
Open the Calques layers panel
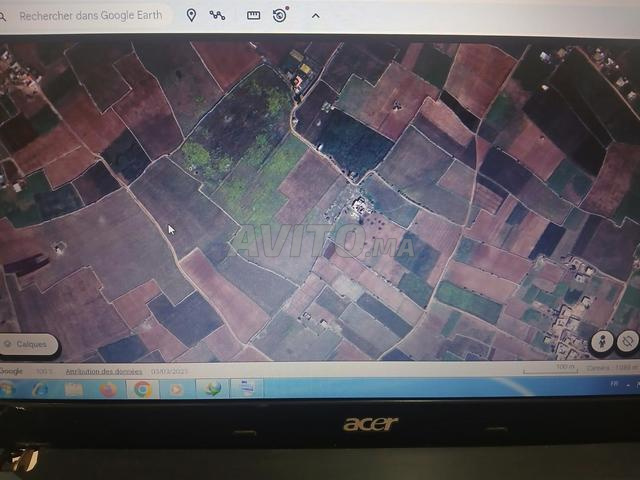pos(30,344)
